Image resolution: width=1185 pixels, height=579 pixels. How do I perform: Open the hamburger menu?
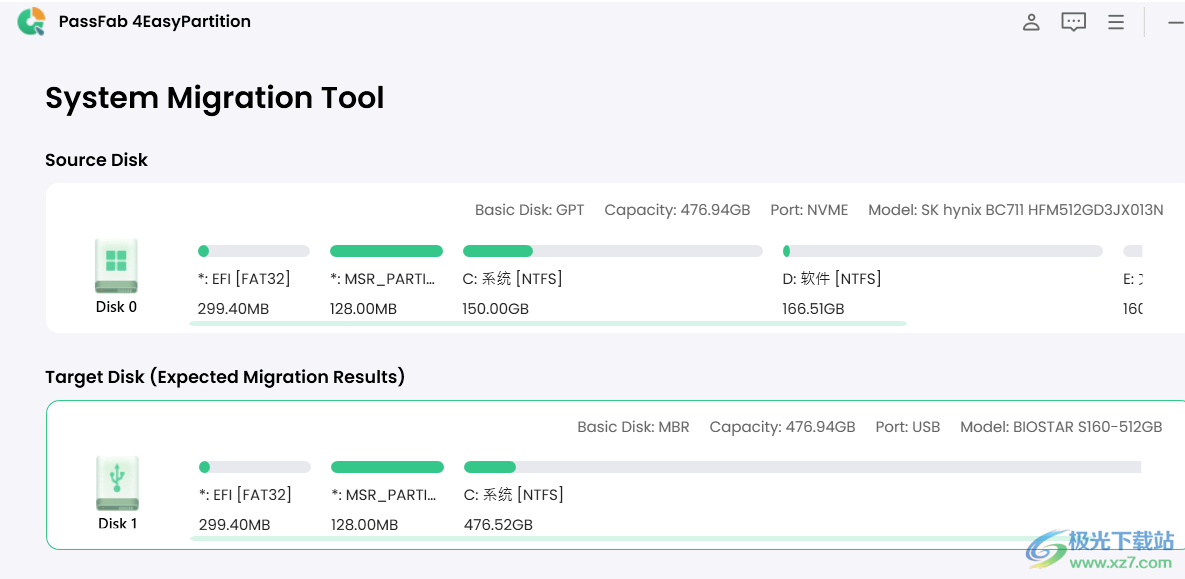(1116, 21)
